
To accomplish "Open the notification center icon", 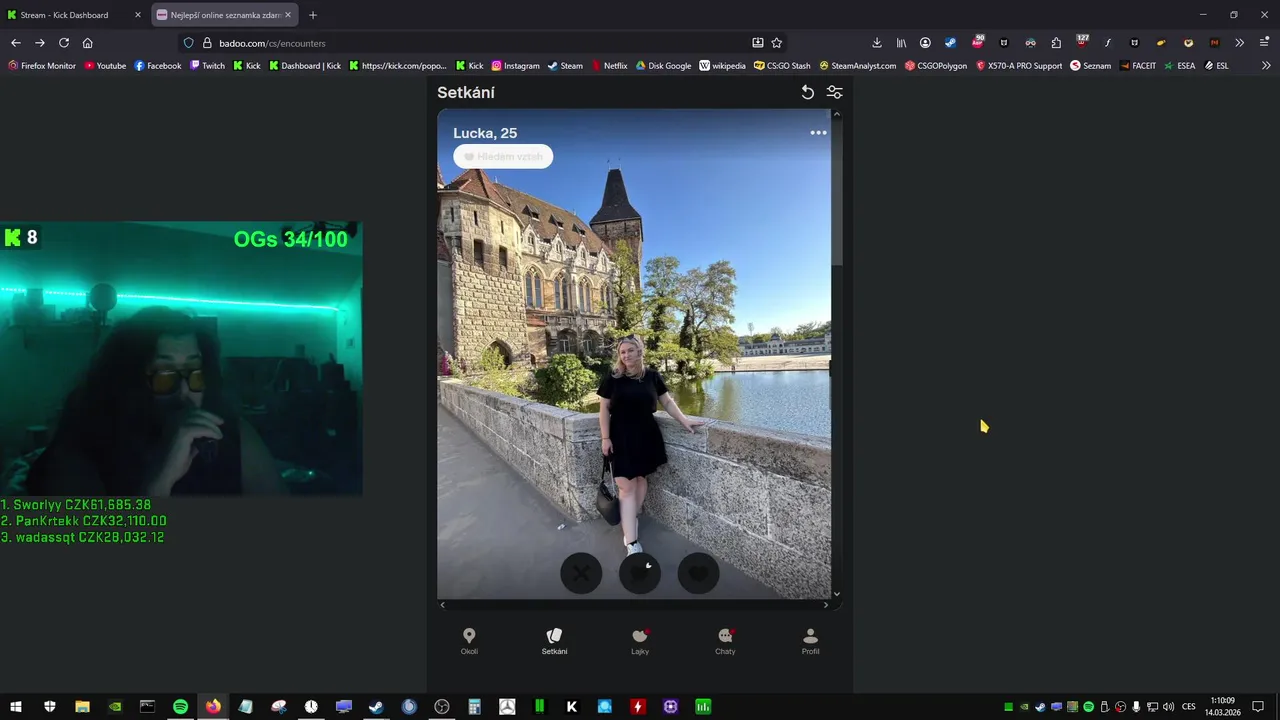I will (x=1258, y=707).
